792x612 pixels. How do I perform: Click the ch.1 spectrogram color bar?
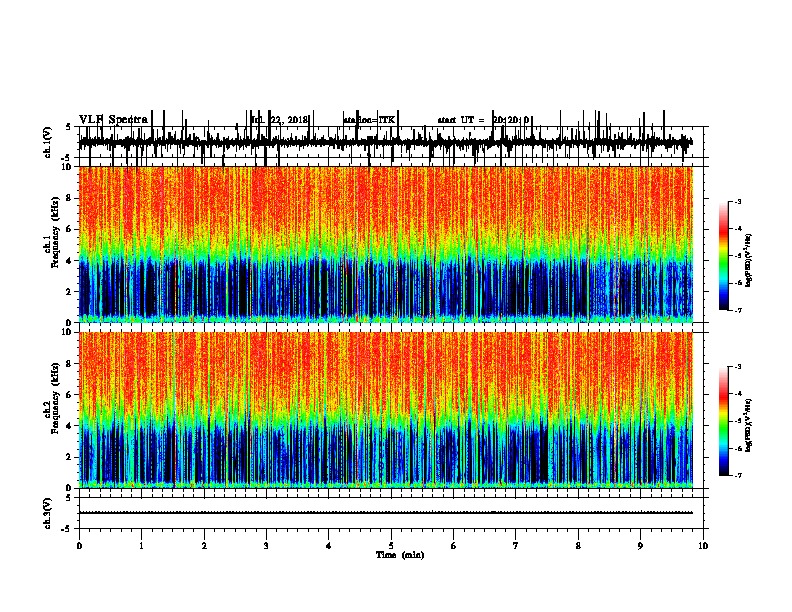pyautogui.click(x=724, y=256)
